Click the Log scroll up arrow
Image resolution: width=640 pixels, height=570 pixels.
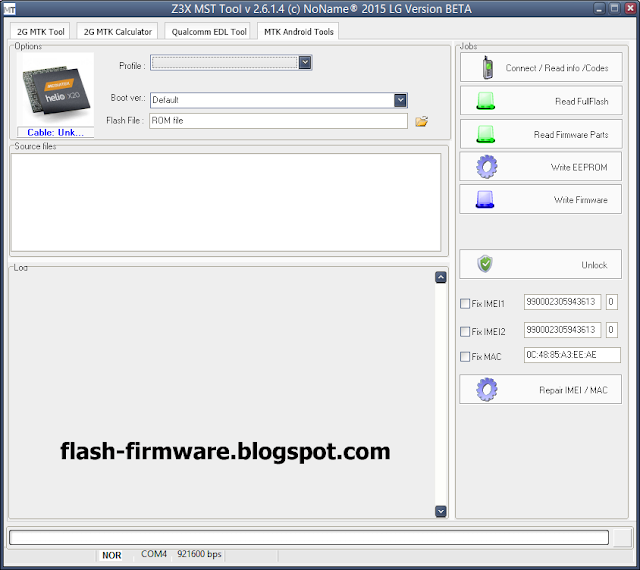point(440,278)
